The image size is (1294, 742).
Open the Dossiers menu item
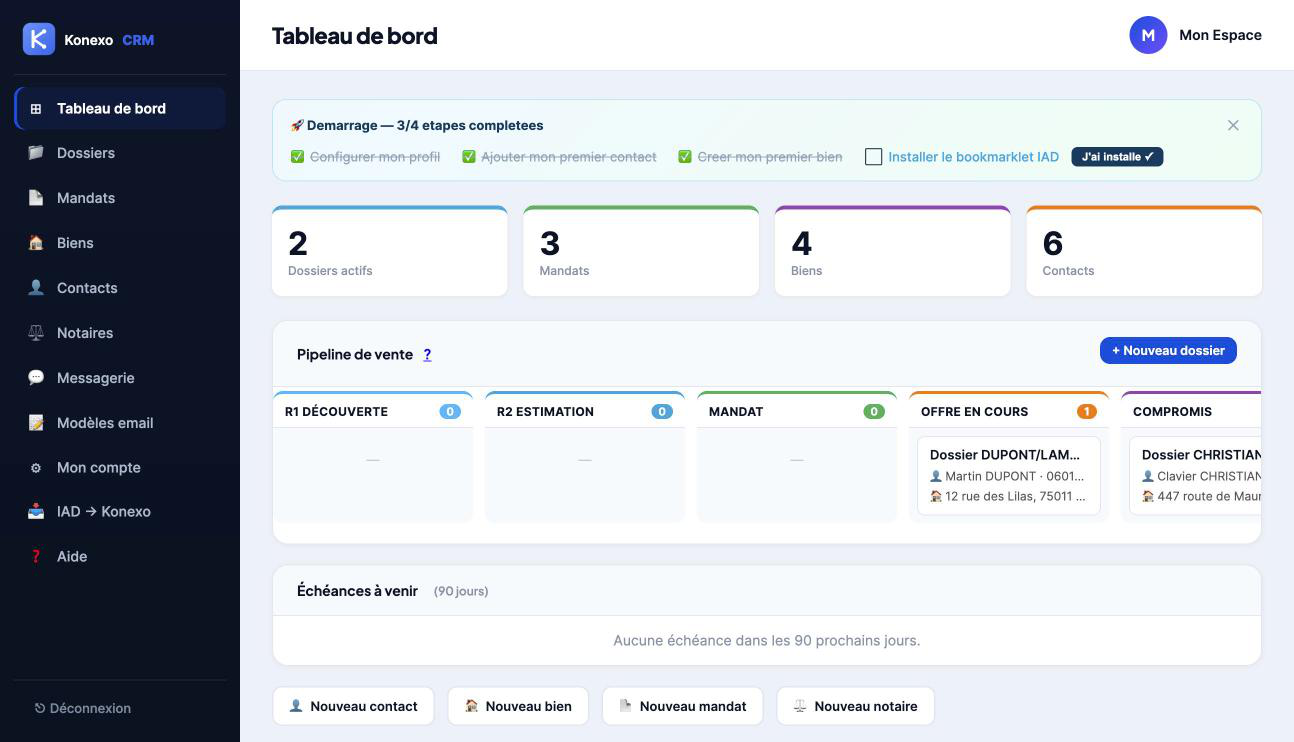(120, 153)
